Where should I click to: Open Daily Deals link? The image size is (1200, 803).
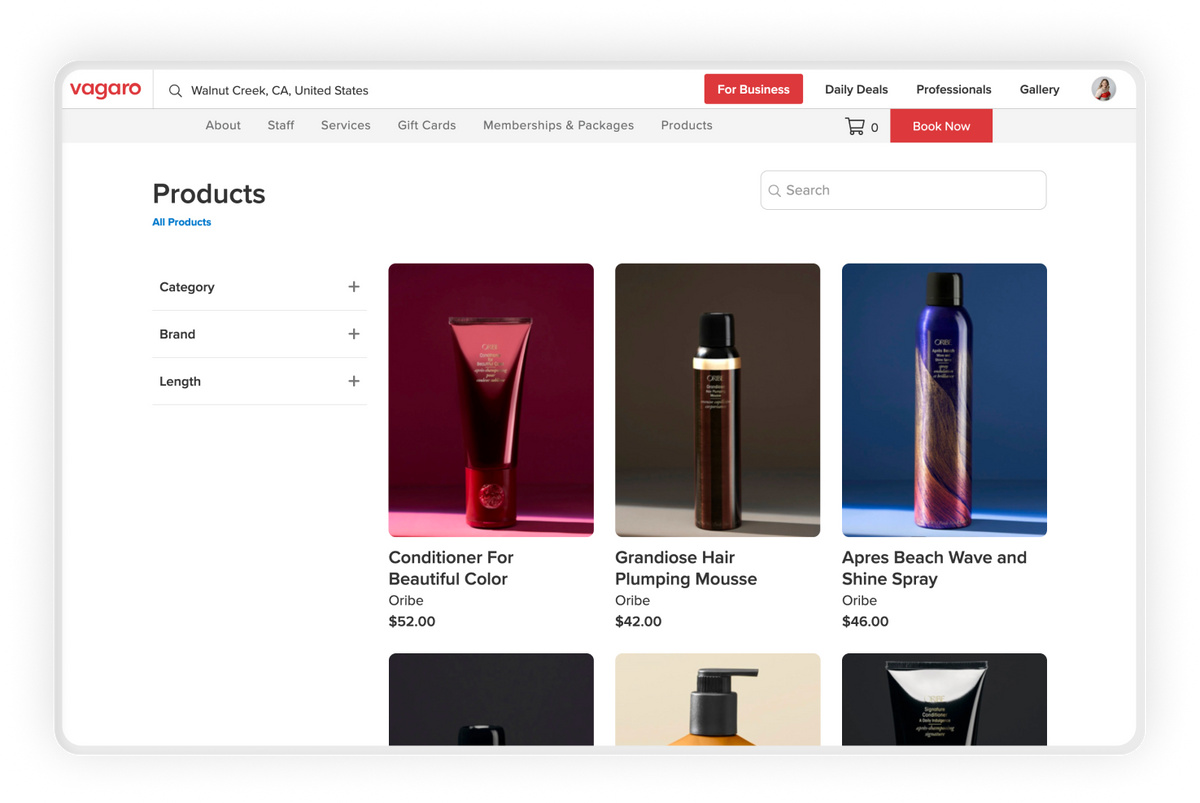coord(856,89)
